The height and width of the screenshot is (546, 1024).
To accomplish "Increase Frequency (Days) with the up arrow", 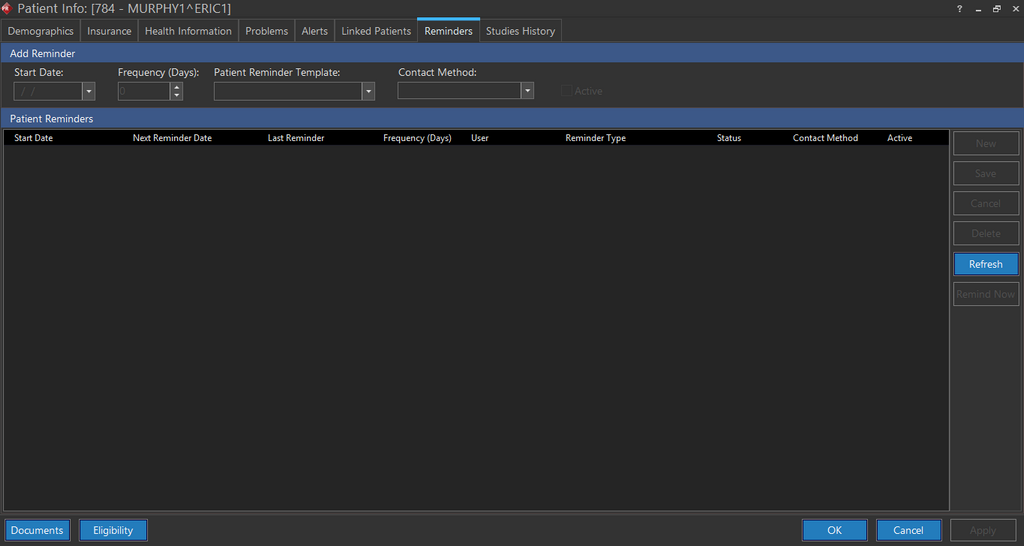I will point(177,87).
